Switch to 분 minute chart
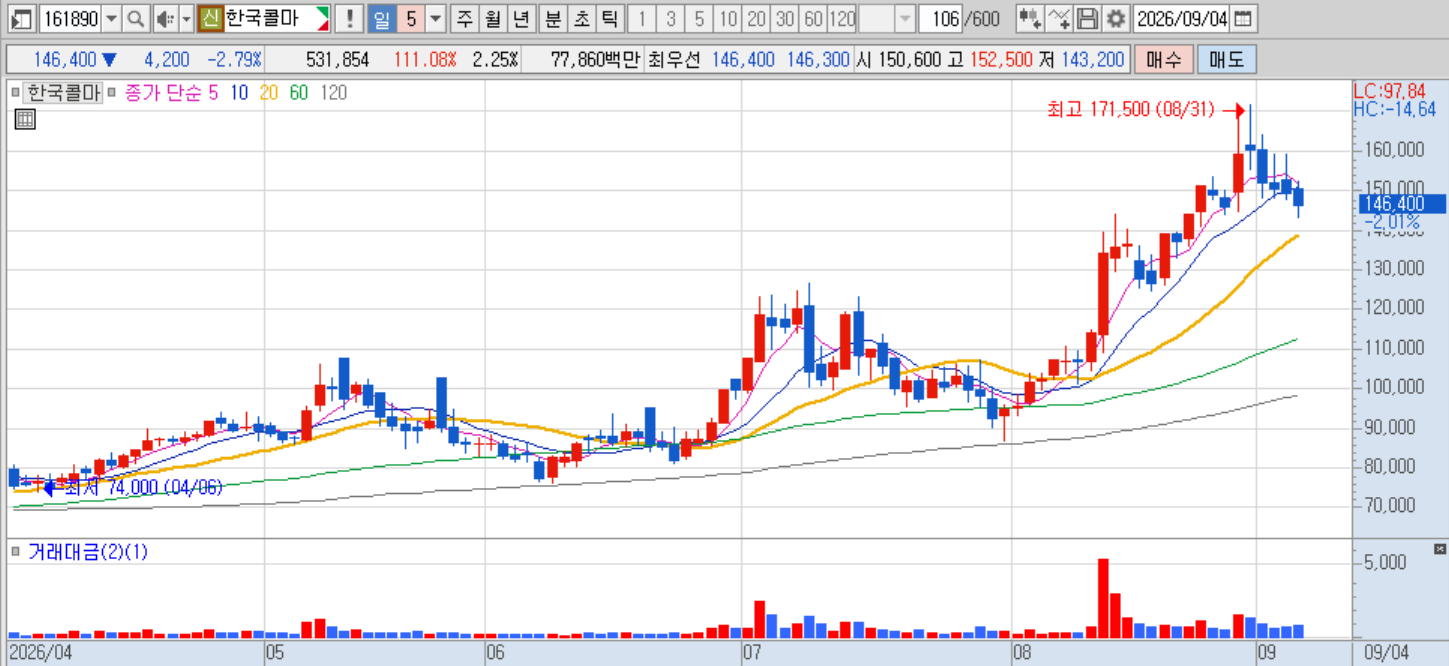Image resolution: width=1449 pixels, height=666 pixels. pyautogui.click(x=553, y=18)
